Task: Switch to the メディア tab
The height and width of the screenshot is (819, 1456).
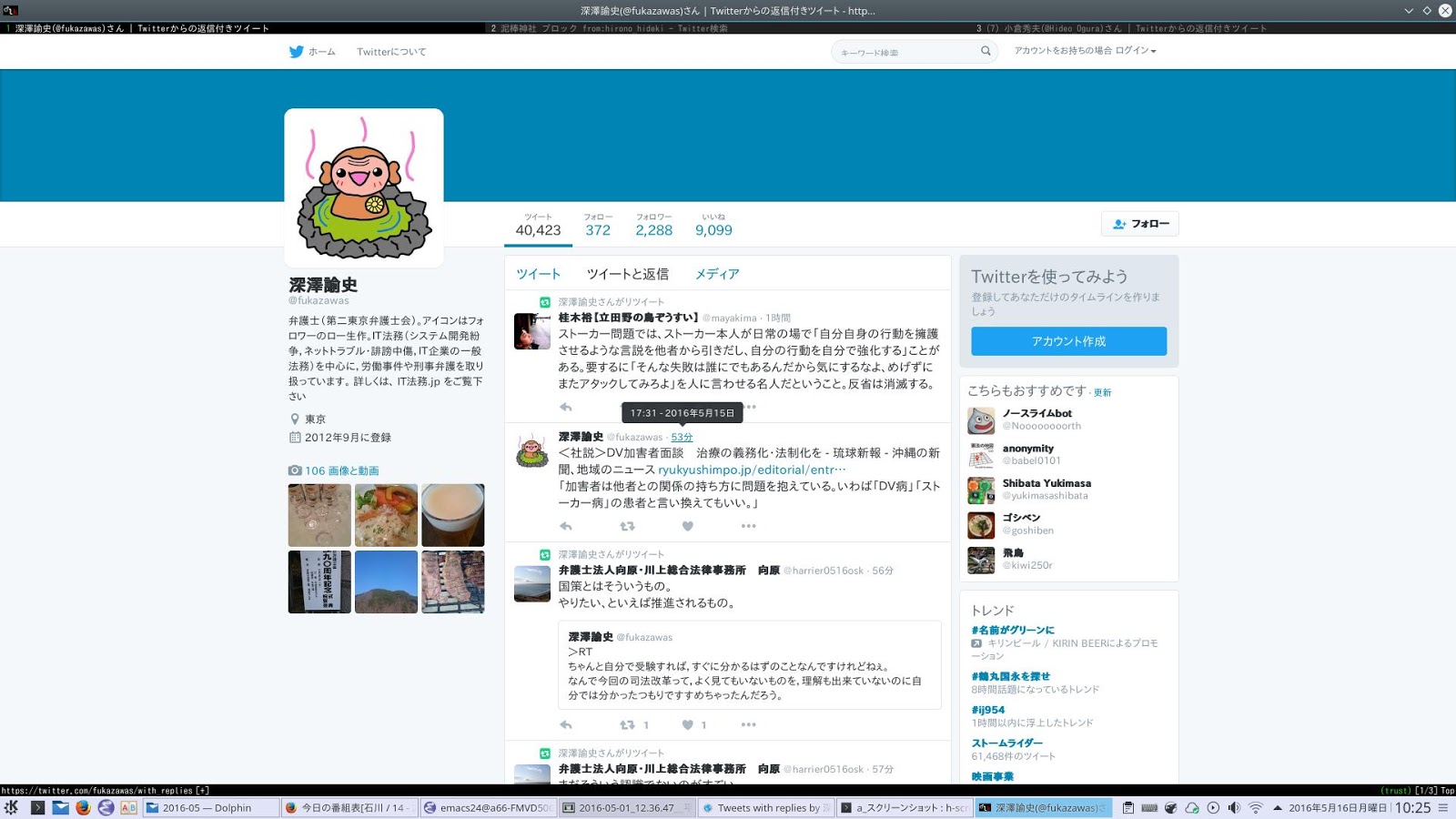Action: click(x=717, y=274)
